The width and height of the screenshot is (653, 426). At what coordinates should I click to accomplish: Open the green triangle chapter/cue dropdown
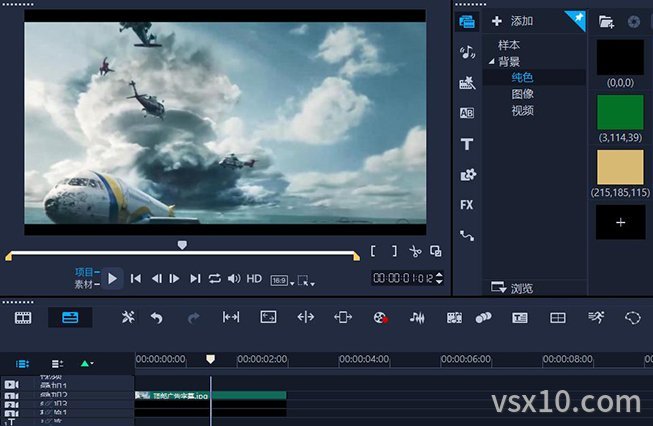click(x=87, y=364)
